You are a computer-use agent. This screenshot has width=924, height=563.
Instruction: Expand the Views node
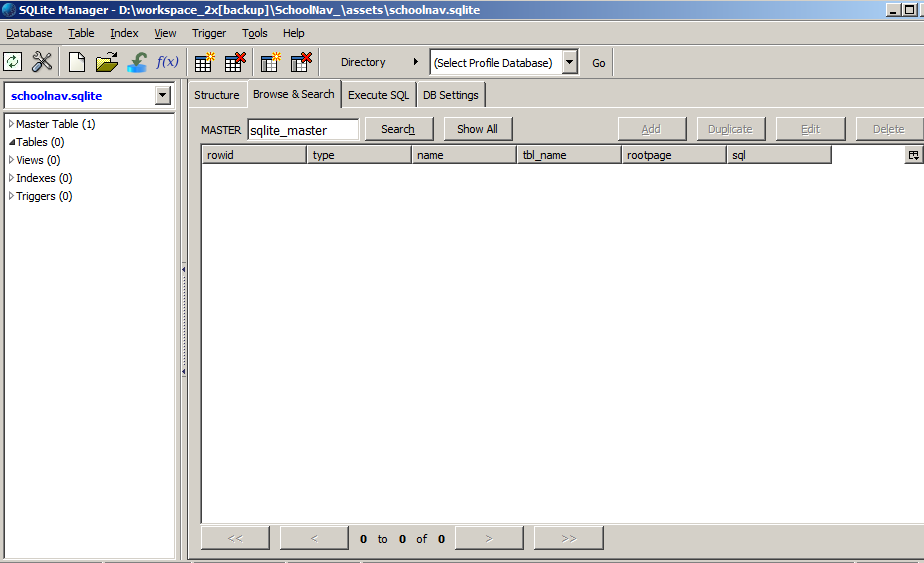11,160
